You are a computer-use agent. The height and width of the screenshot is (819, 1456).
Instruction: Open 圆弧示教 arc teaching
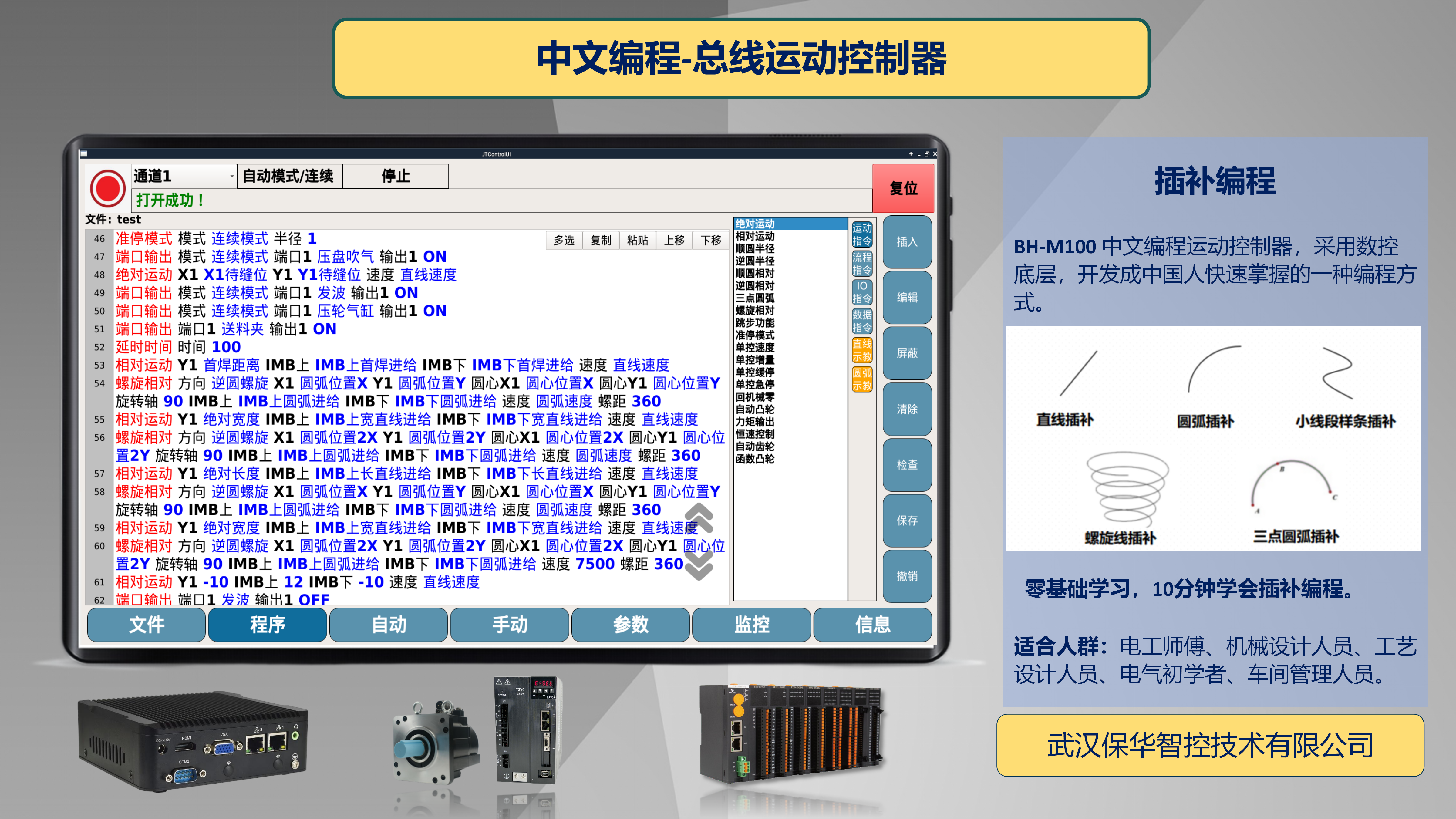coord(862,379)
